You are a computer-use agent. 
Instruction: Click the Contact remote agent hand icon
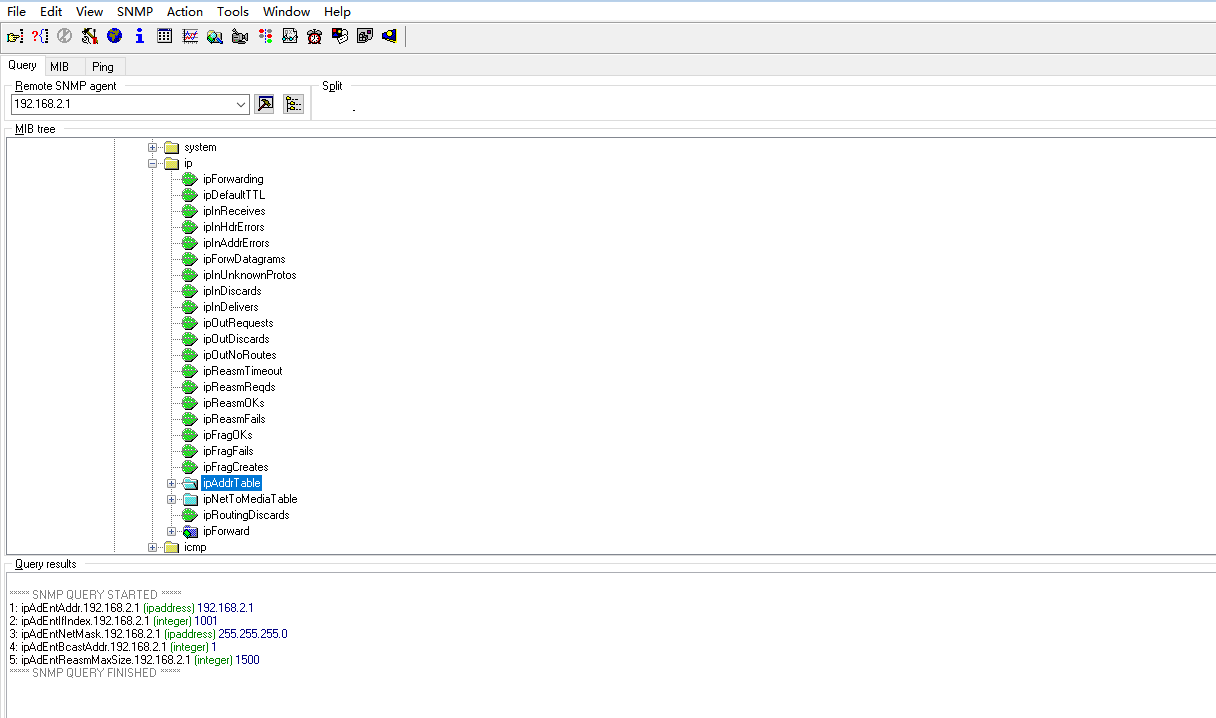[x=15, y=36]
